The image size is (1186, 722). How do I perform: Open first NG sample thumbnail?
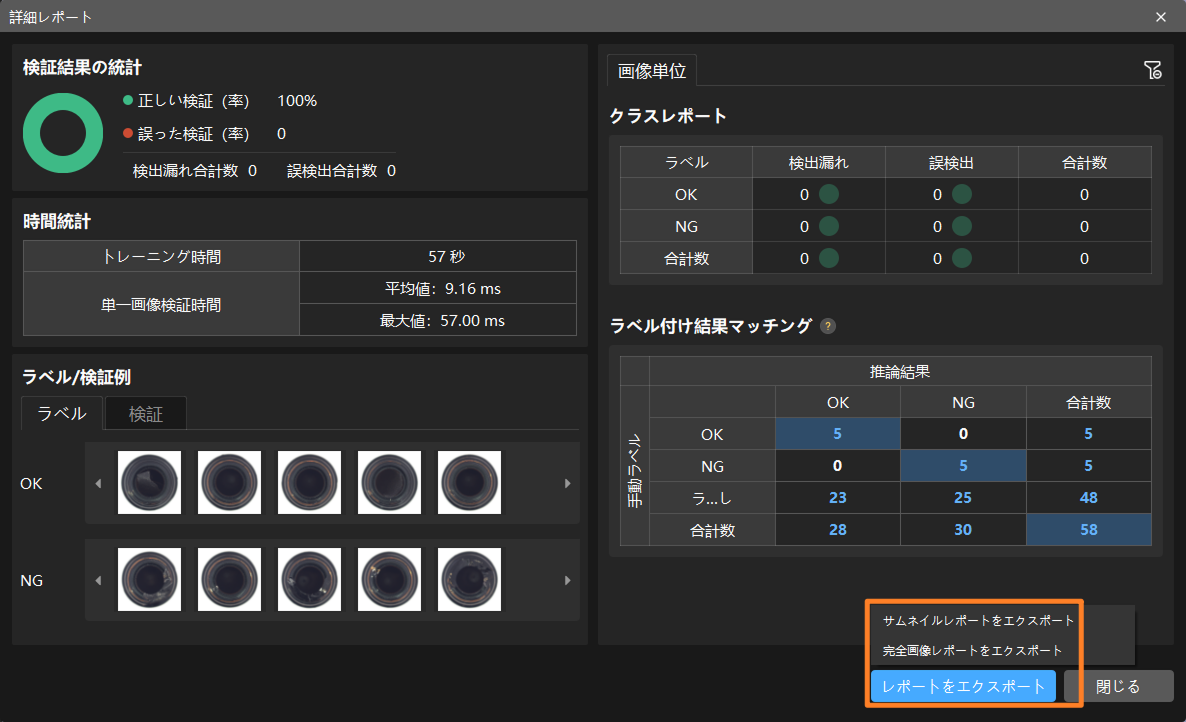coord(150,579)
